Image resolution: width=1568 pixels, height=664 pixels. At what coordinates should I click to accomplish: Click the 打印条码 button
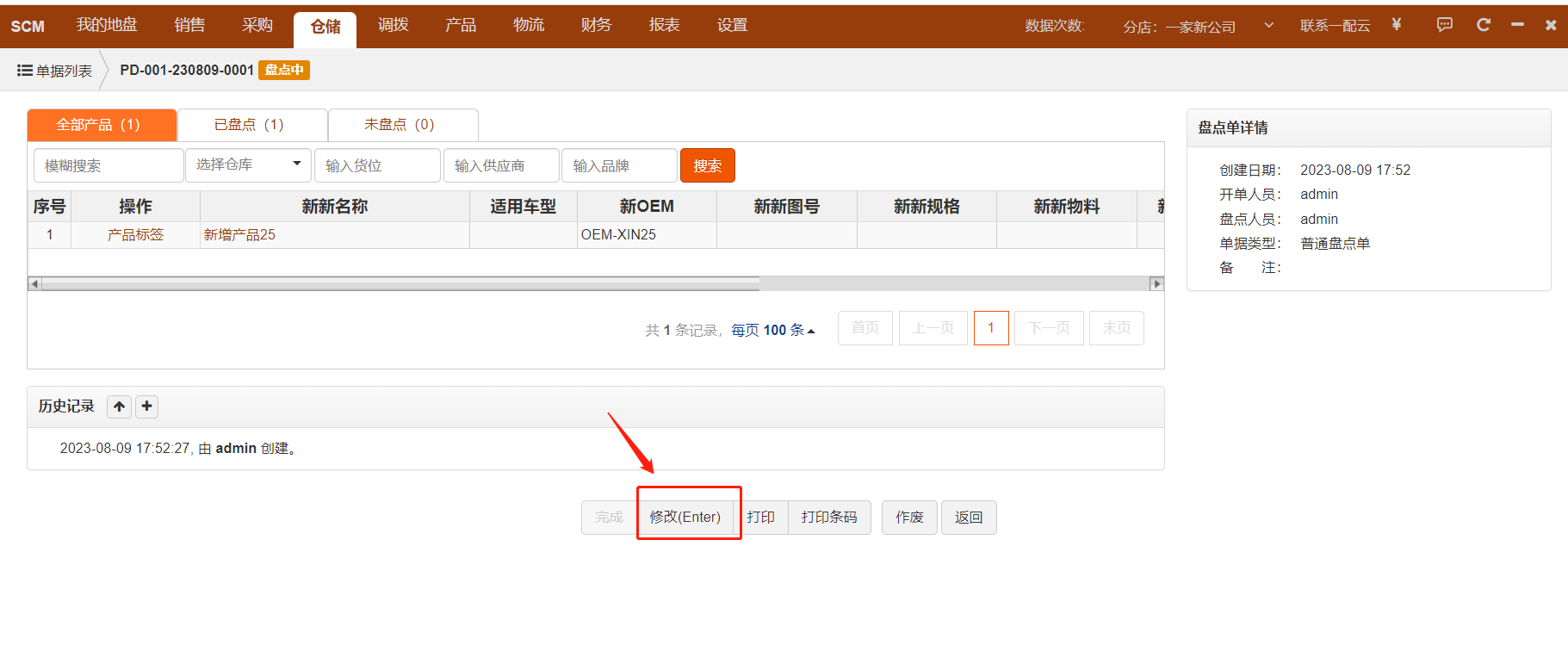coord(828,517)
